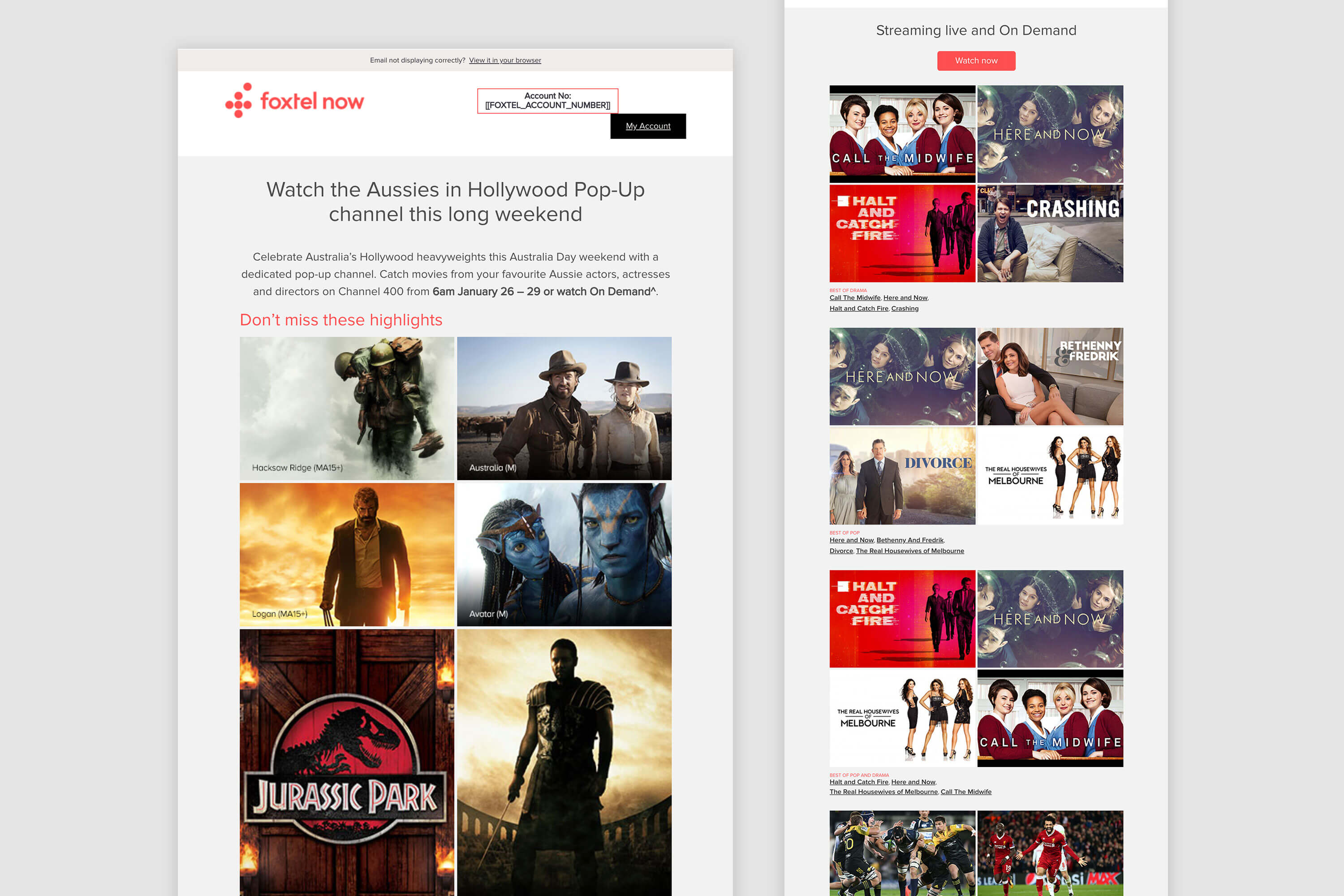This screenshot has height=896, width=1344.
Task: Click the 'BEST OF DRAMA' label
Action: coord(848,290)
